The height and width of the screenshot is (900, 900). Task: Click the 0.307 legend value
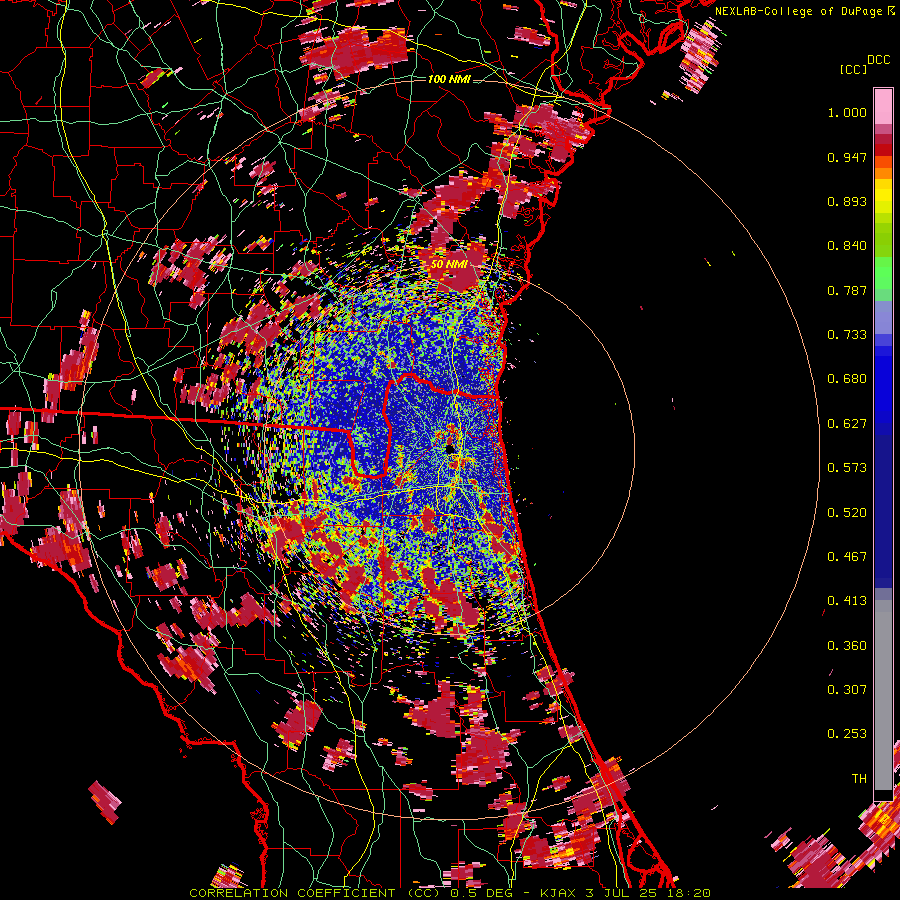point(847,690)
